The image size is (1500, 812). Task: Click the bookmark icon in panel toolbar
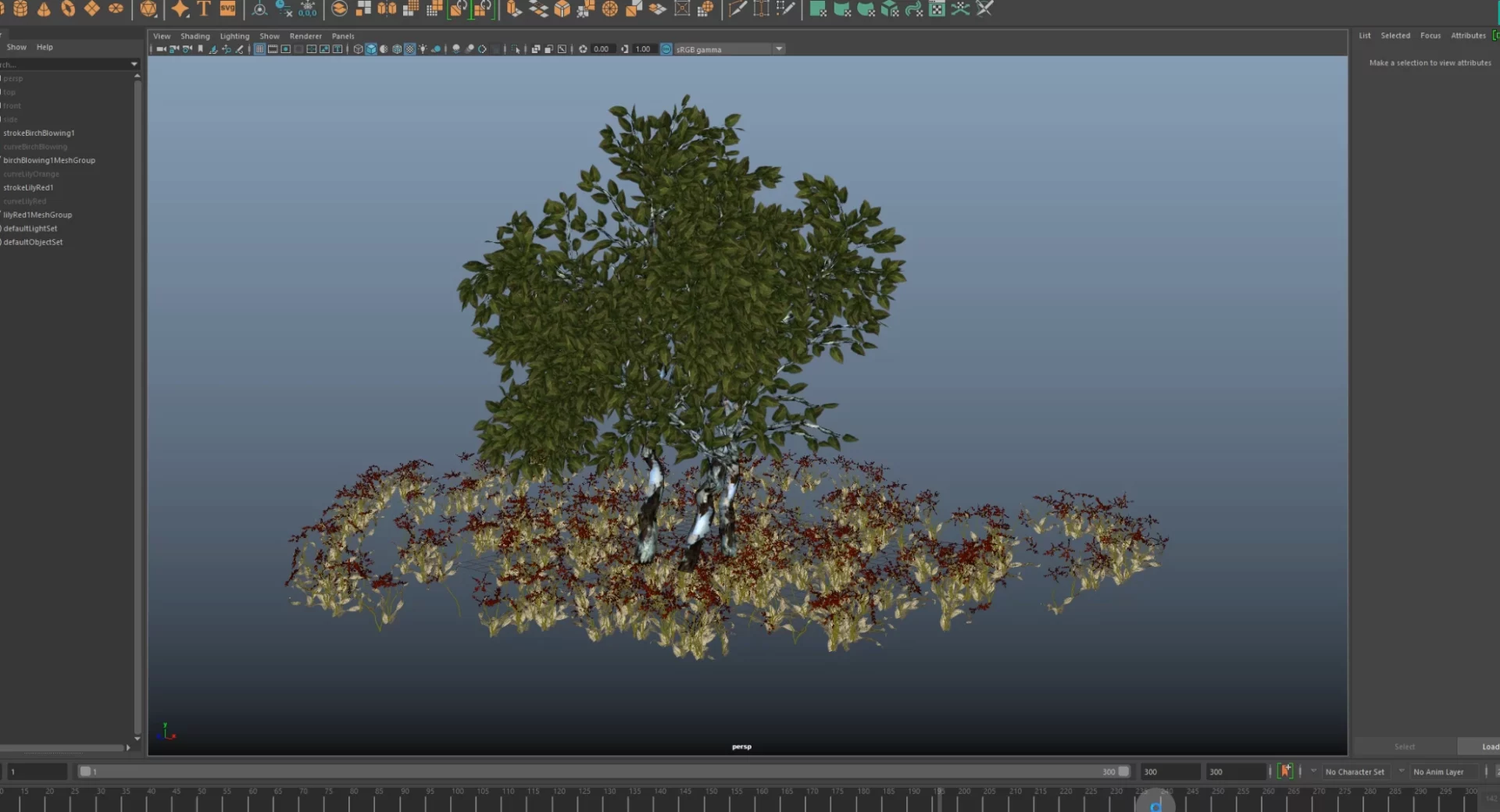point(201,49)
